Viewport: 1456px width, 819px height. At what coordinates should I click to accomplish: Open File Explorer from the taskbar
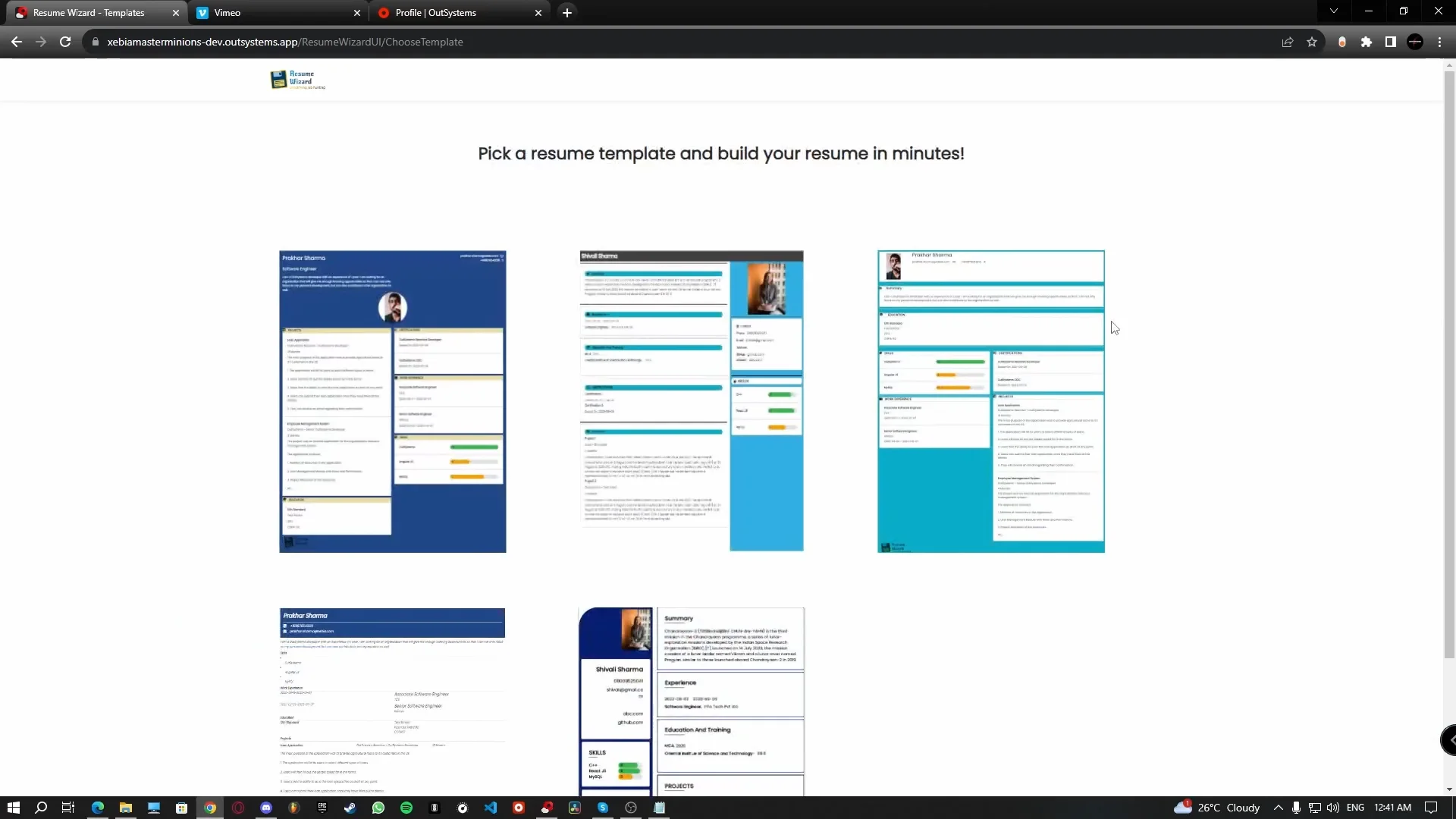coord(126,808)
